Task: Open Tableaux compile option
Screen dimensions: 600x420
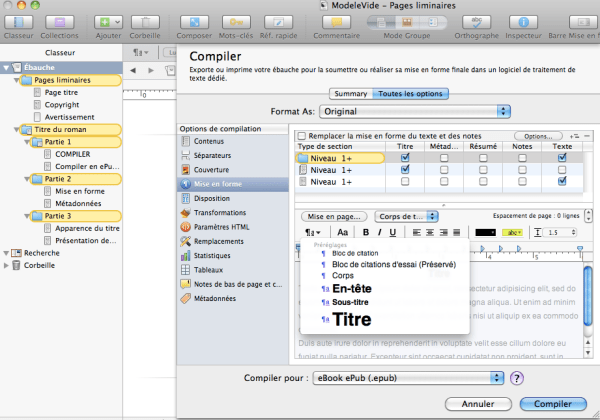Action: point(233,270)
